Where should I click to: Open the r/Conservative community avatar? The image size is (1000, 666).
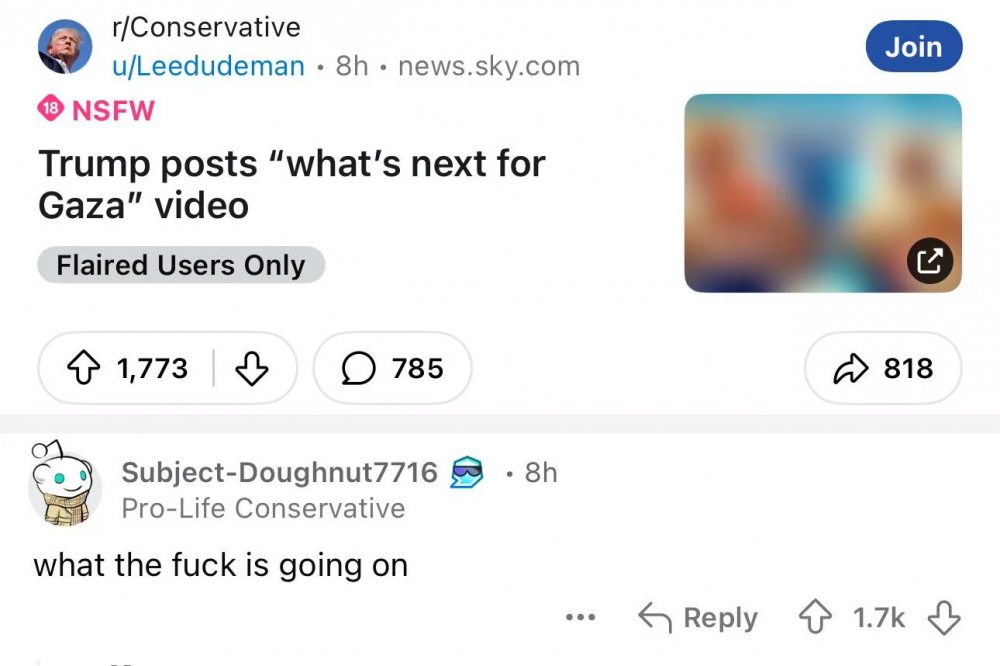point(65,47)
